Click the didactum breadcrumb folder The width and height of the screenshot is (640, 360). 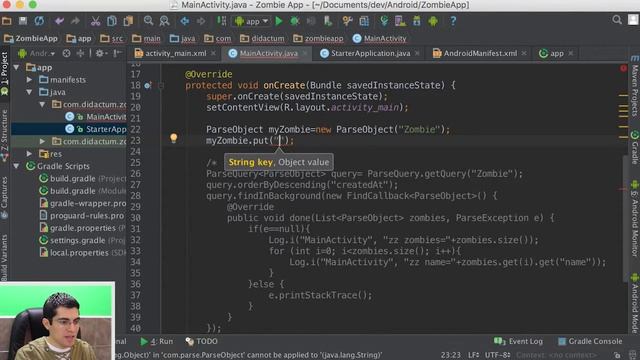pos(262,38)
